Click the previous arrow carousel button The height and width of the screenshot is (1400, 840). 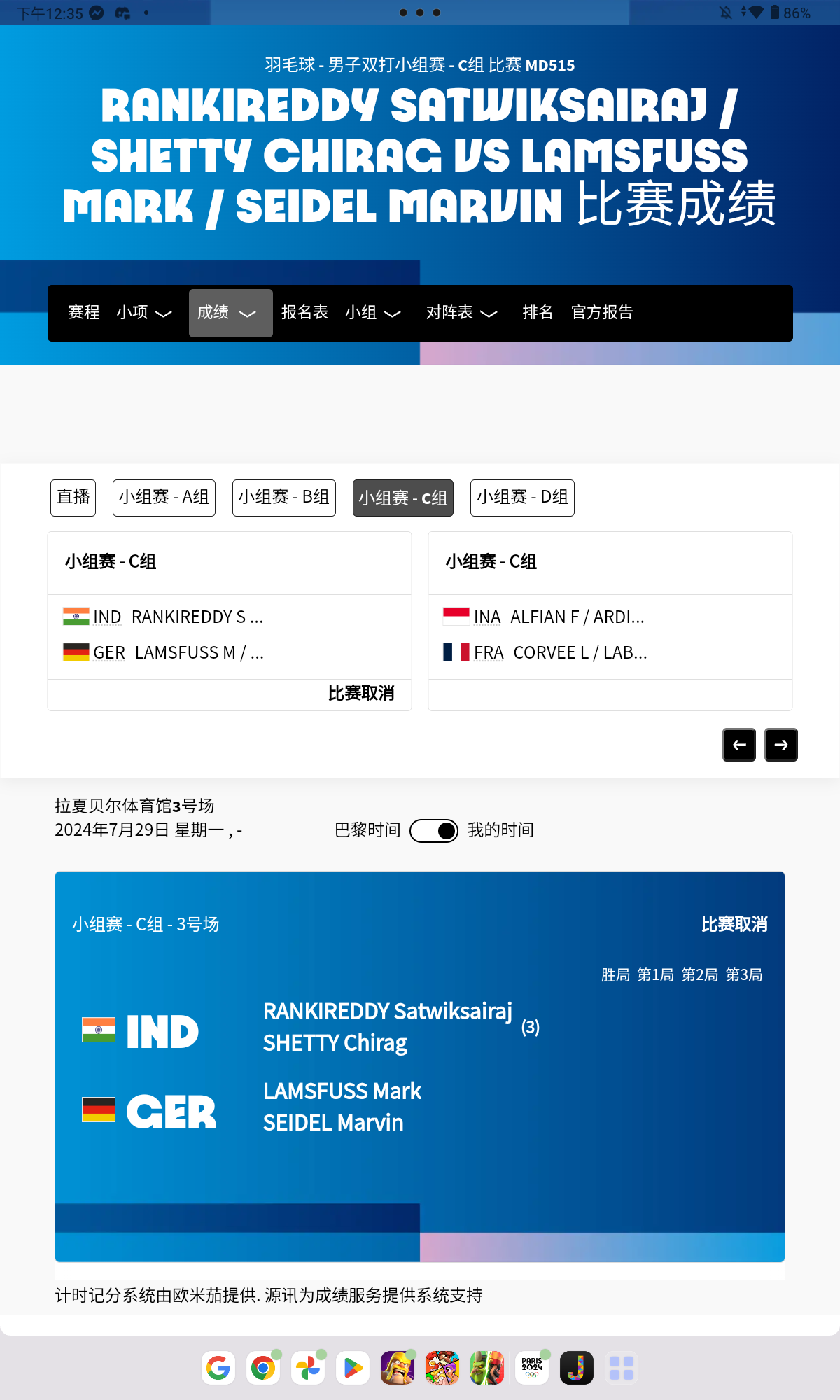[739, 745]
